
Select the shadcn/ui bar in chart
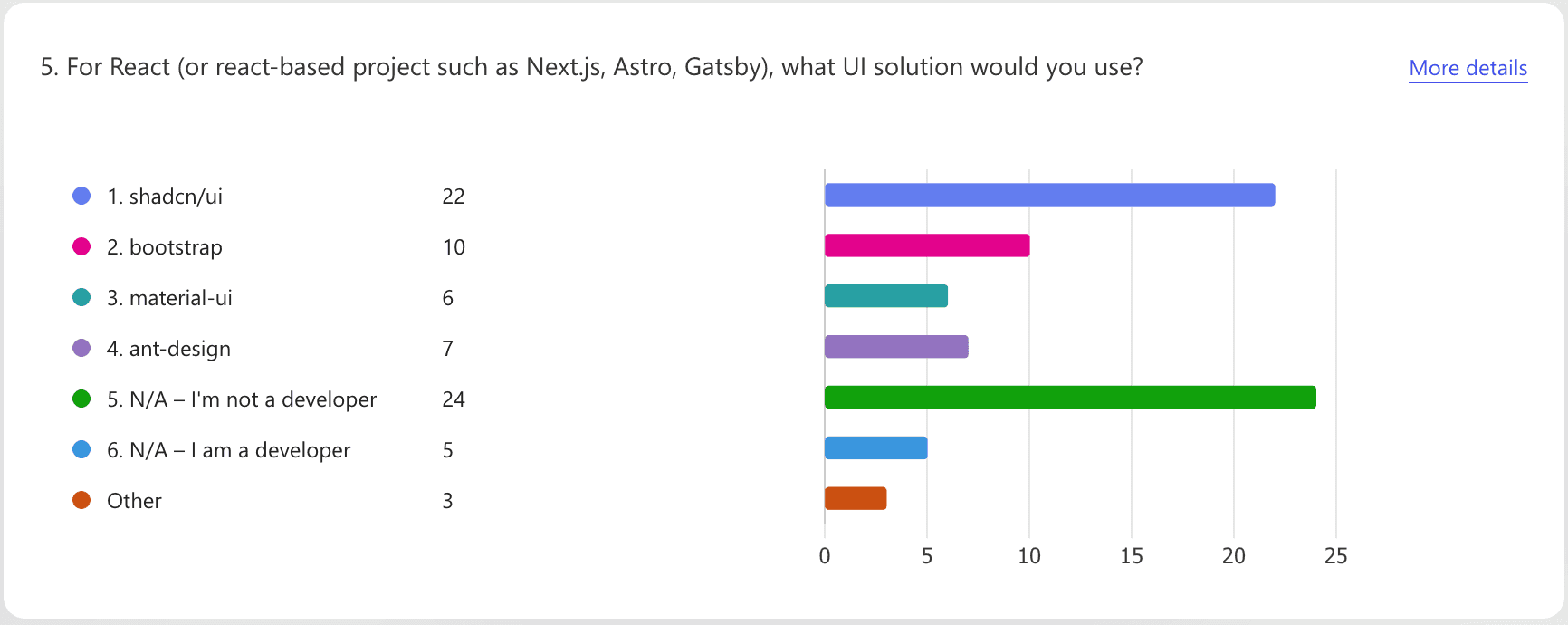pyautogui.click(x=1049, y=195)
